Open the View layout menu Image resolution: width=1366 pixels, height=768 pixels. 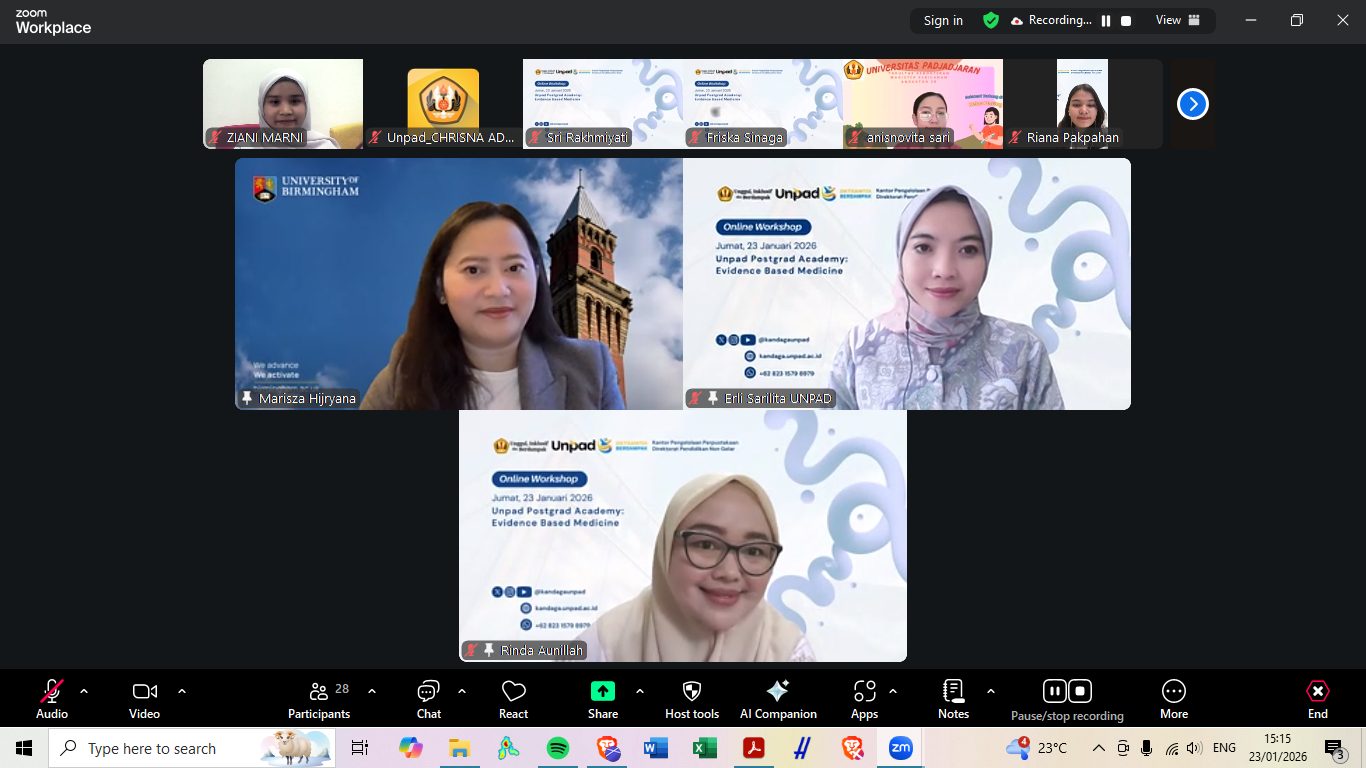1178,20
